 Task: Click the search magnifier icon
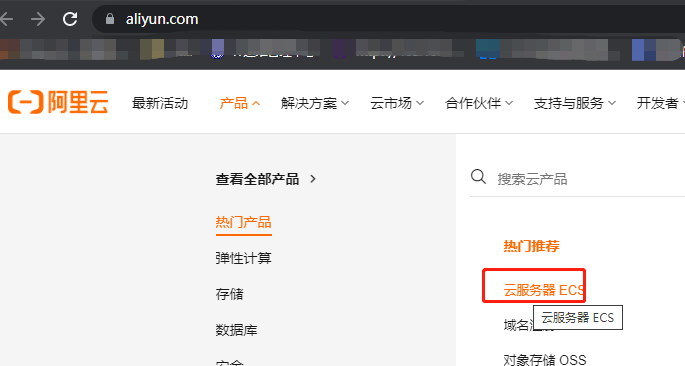(x=478, y=177)
